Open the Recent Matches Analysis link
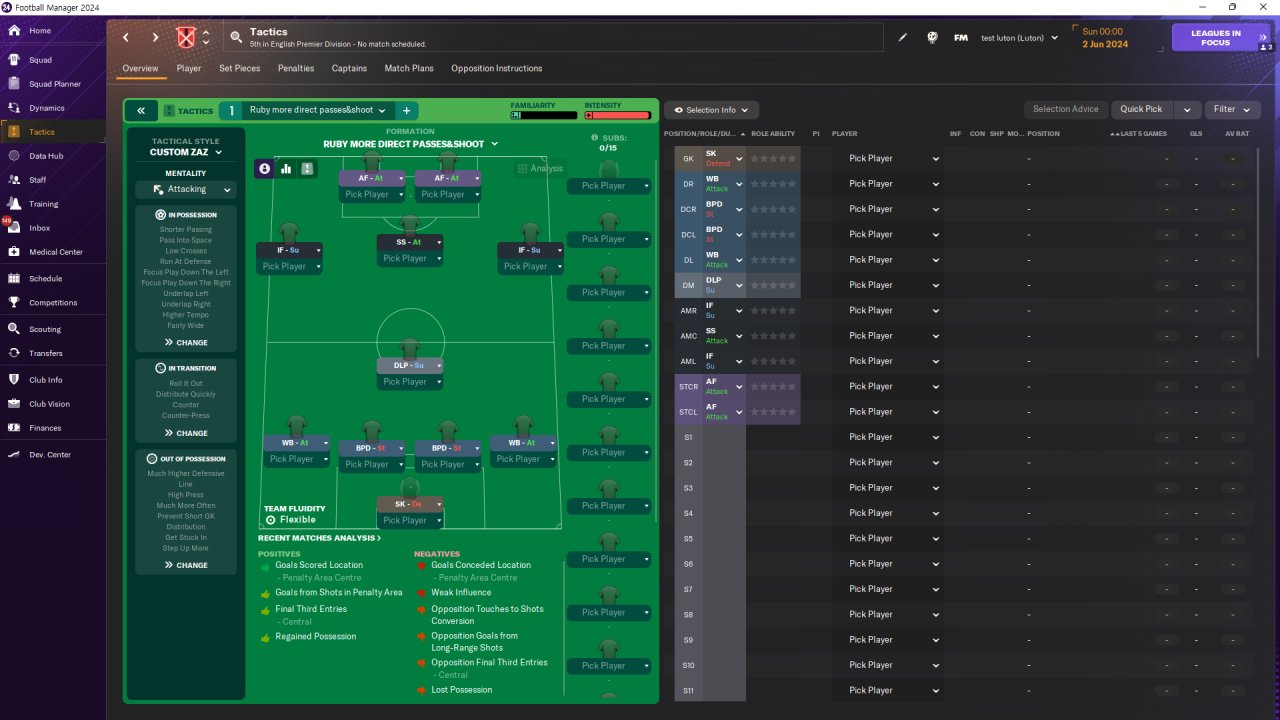 pos(320,538)
